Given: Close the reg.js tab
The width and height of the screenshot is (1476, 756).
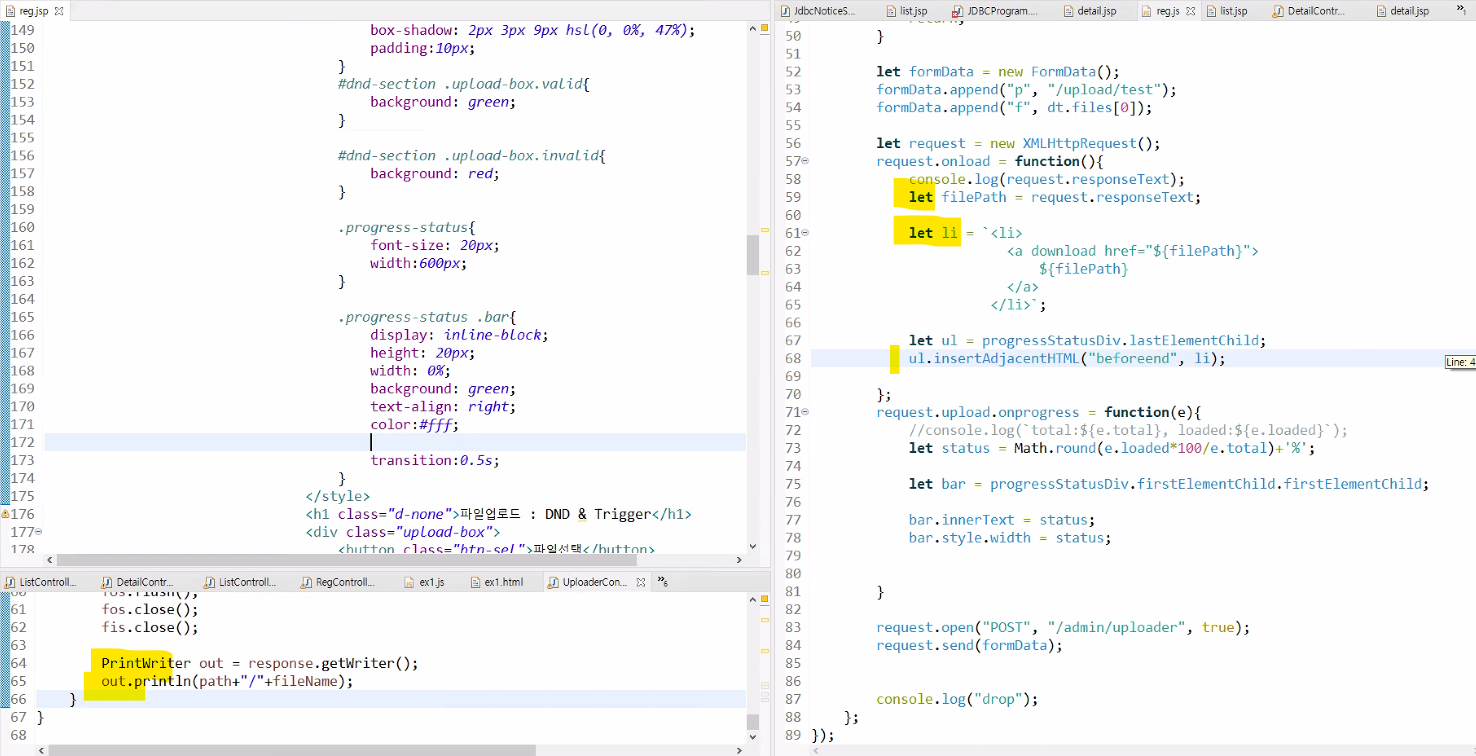Looking at the screenshot, I should 1192,11.
